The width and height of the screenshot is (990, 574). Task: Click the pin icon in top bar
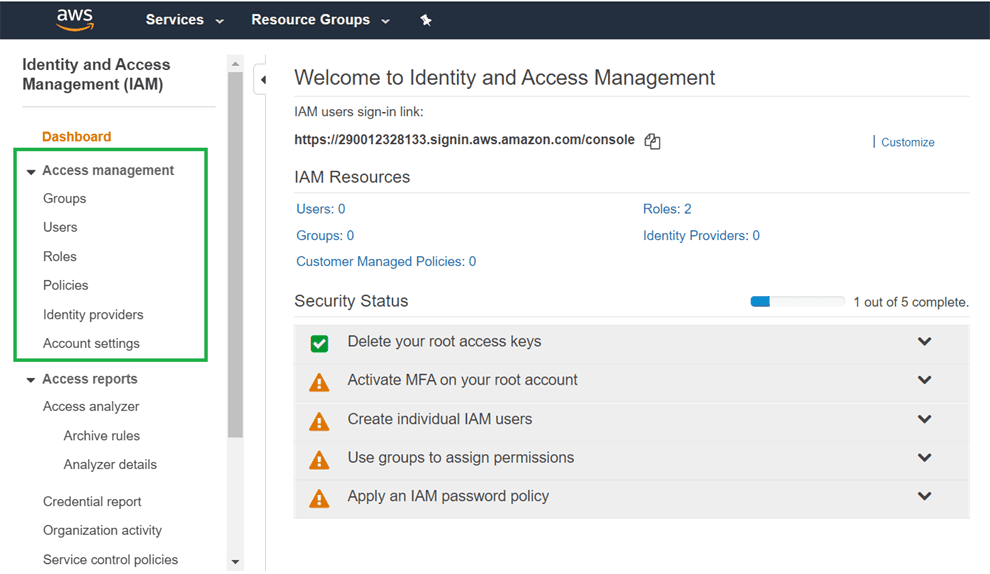click(x=426, y=20)
